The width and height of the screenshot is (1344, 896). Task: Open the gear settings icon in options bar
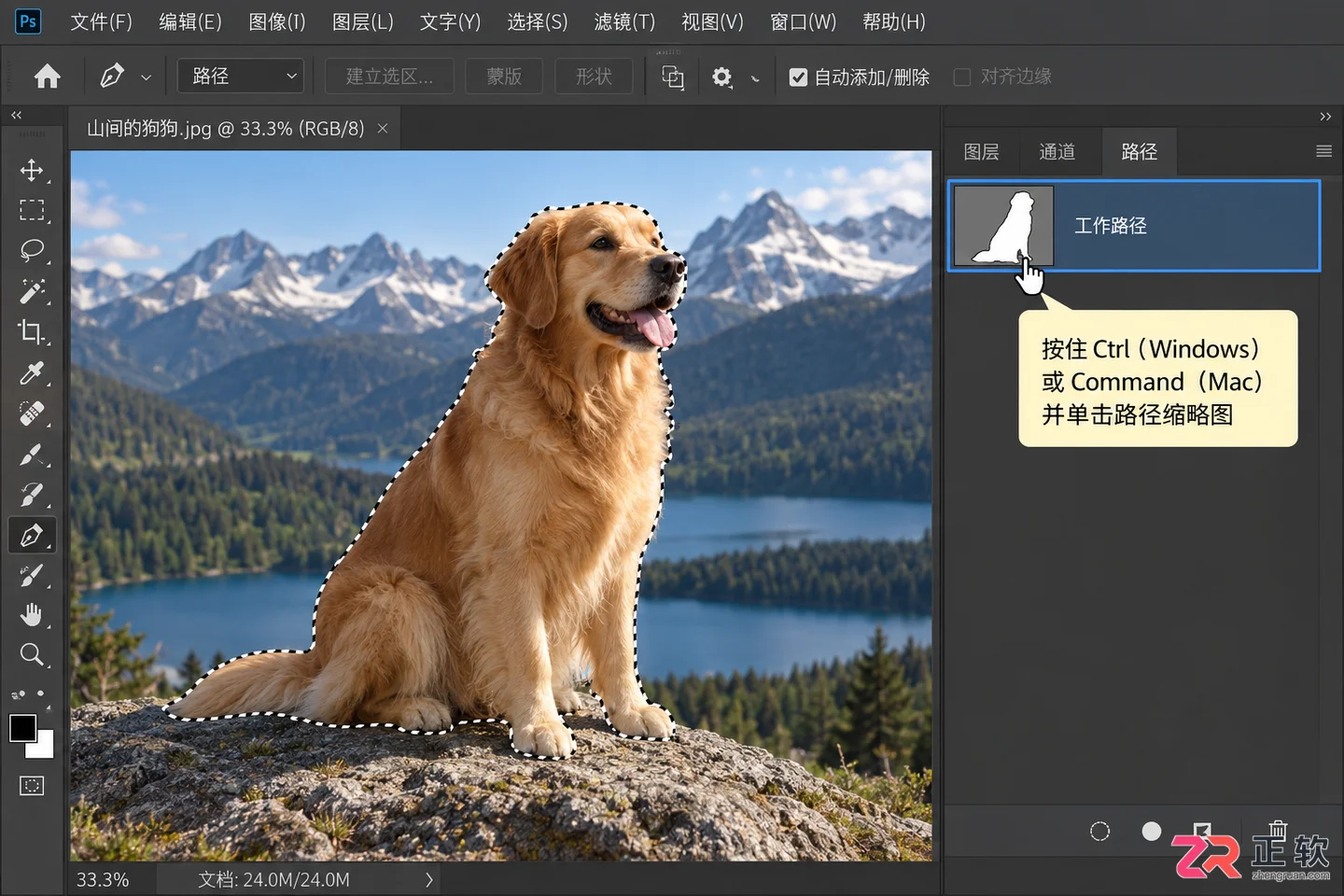click(x=721, y=77)
